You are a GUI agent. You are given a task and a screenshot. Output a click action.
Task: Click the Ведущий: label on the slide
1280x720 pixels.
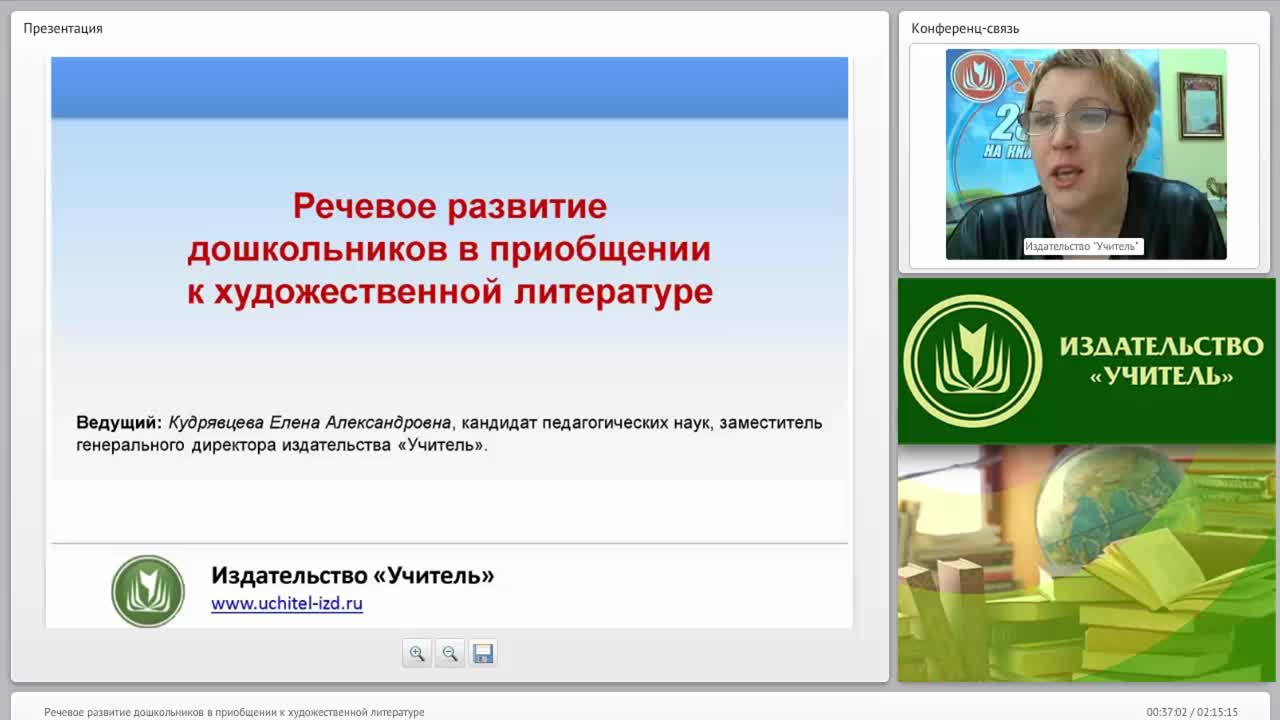119,422
